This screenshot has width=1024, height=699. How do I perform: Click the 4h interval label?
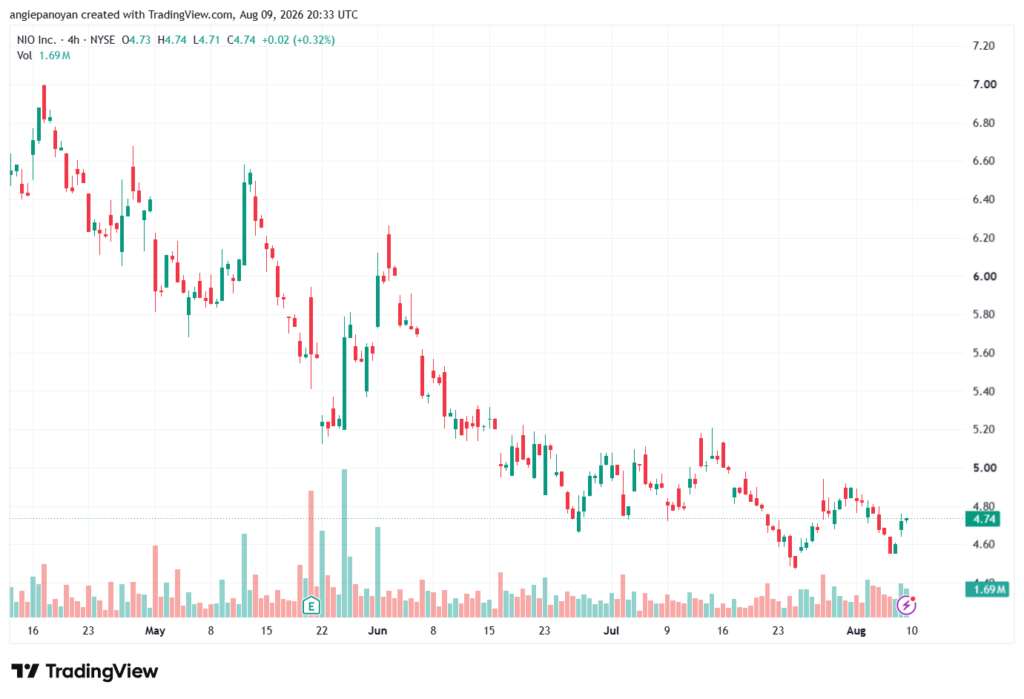click(x=73, y=40)
